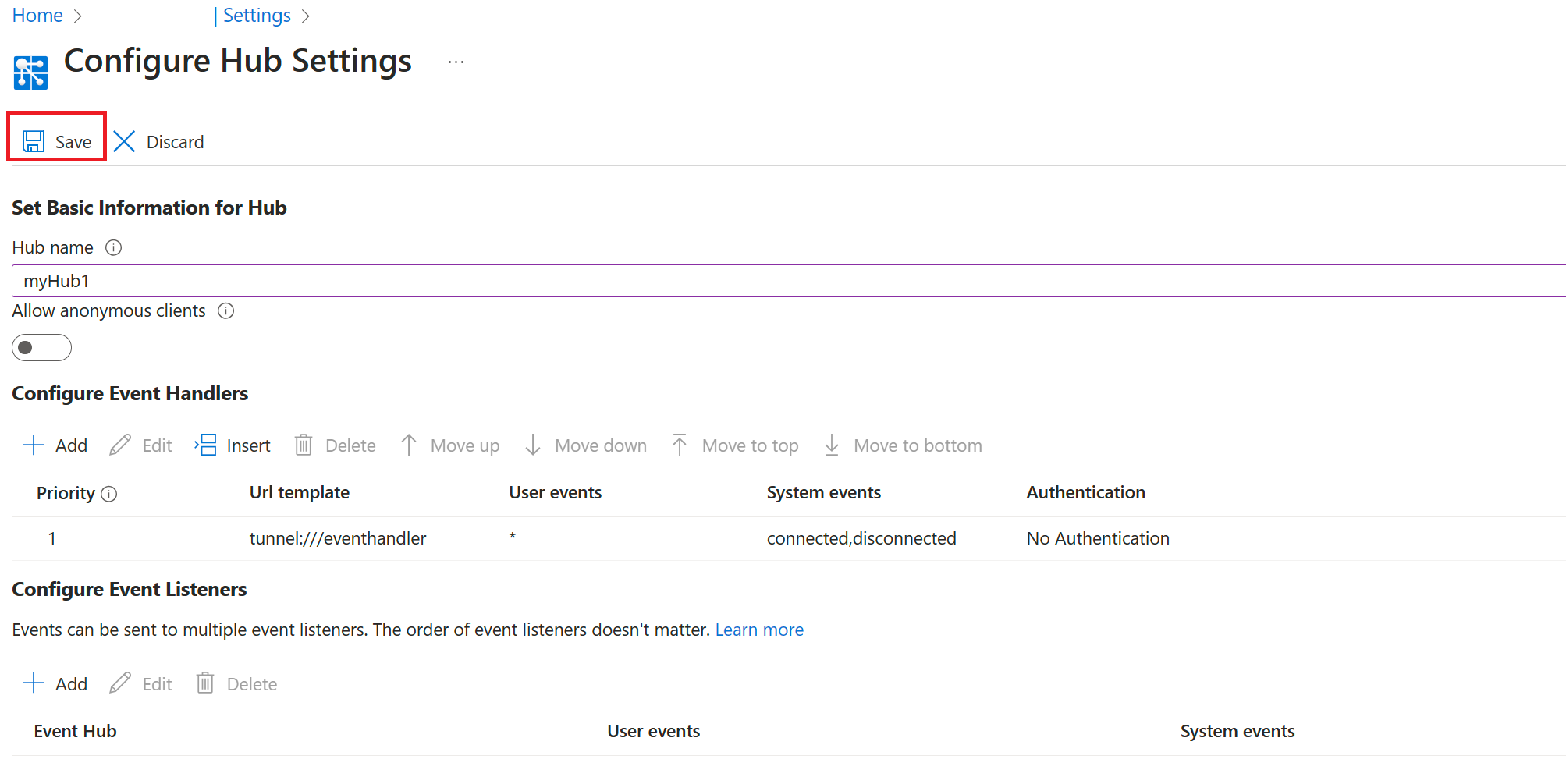Move the event handler down
The height and width of the screenshot is (784, 1566).
tap(584, 445)
